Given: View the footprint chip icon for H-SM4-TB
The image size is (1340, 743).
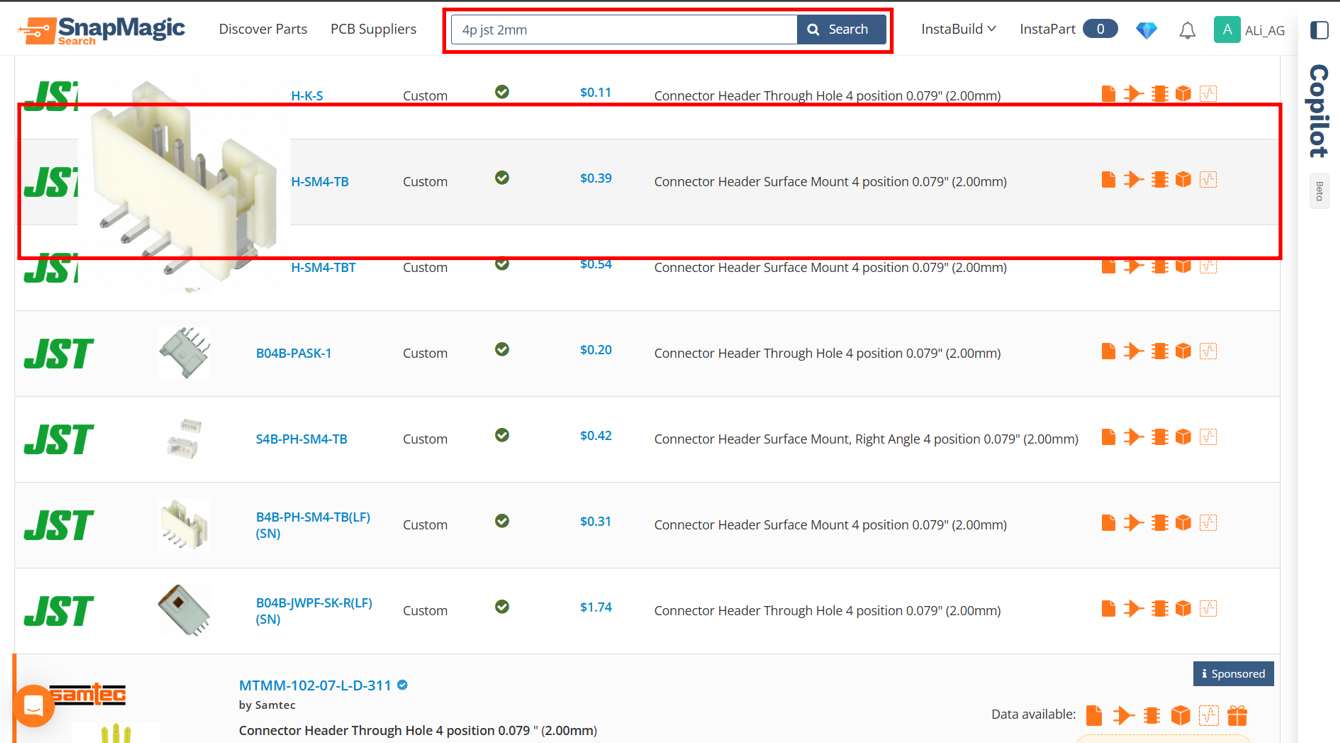Looking at the screenshot, I should pyautogui.click(x=1159, y=180).
